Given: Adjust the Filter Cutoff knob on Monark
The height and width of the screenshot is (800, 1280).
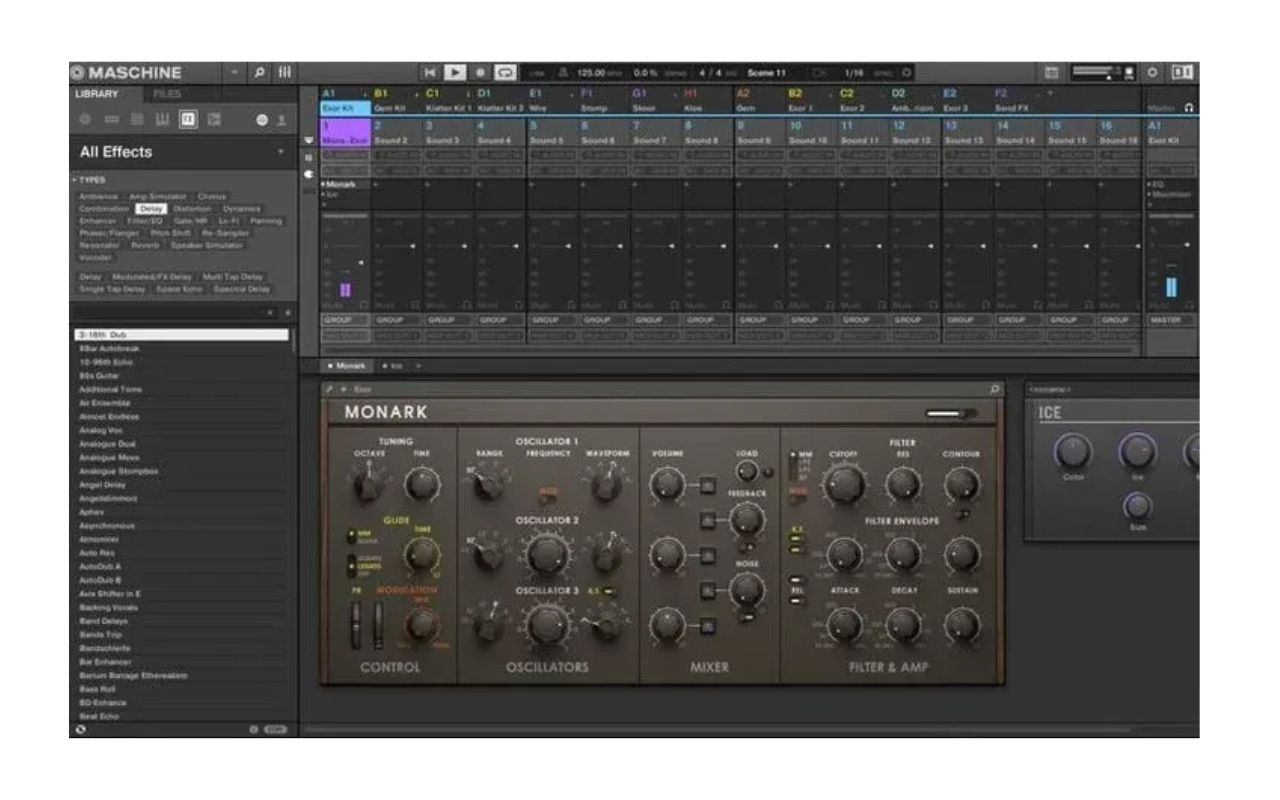Looking at the screenshot, I should coord(842,486).
